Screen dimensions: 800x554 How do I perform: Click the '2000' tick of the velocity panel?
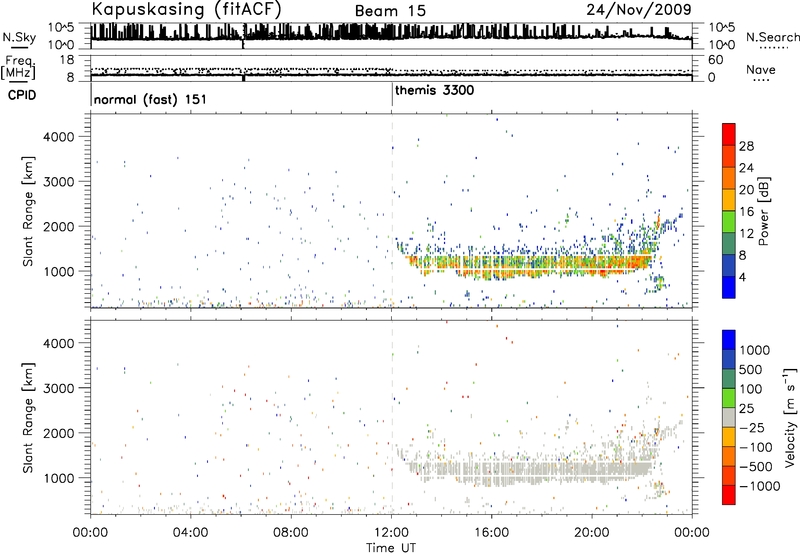click(58, 433)
